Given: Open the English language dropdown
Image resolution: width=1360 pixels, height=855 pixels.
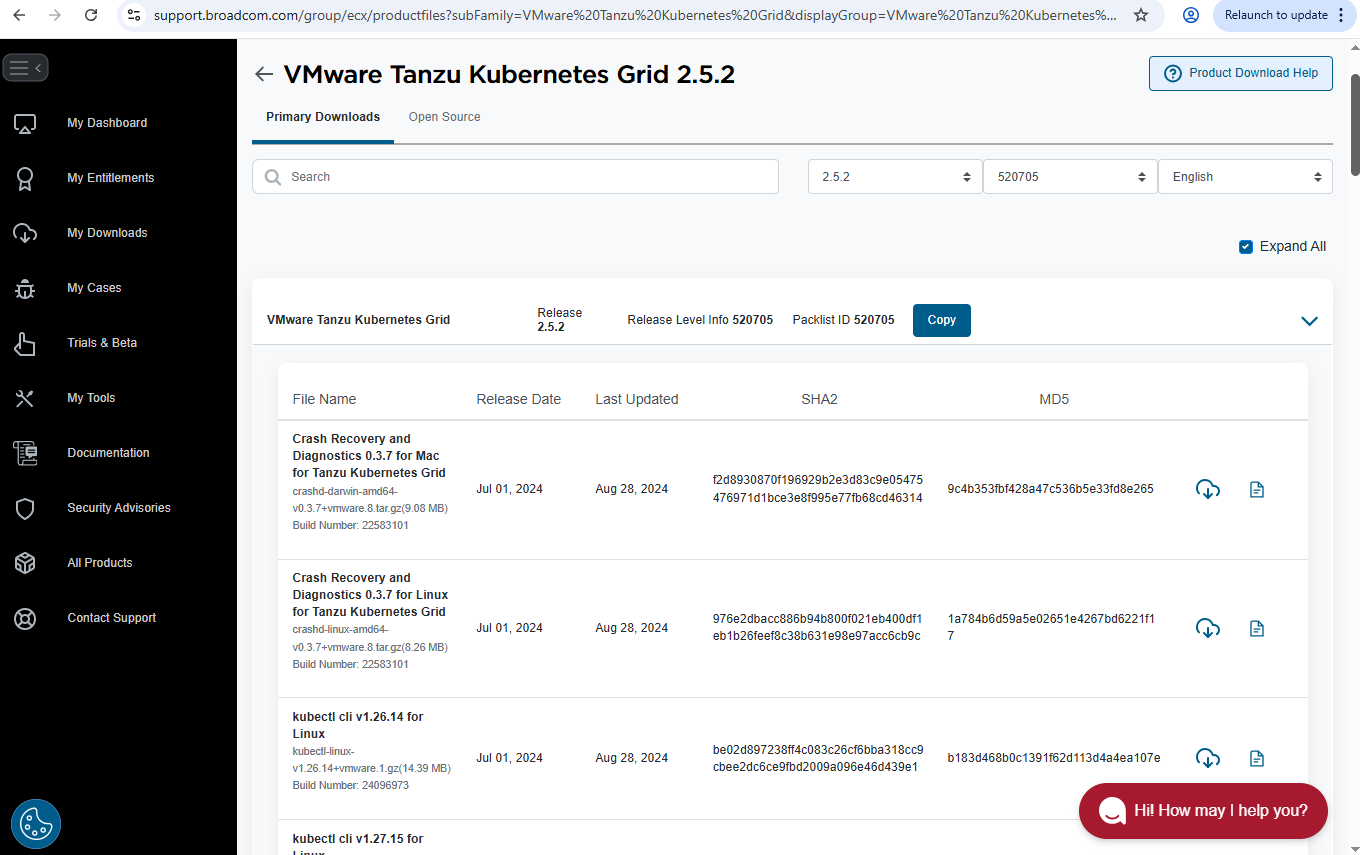Looking at the screenshot, I should click(1245, 177).
